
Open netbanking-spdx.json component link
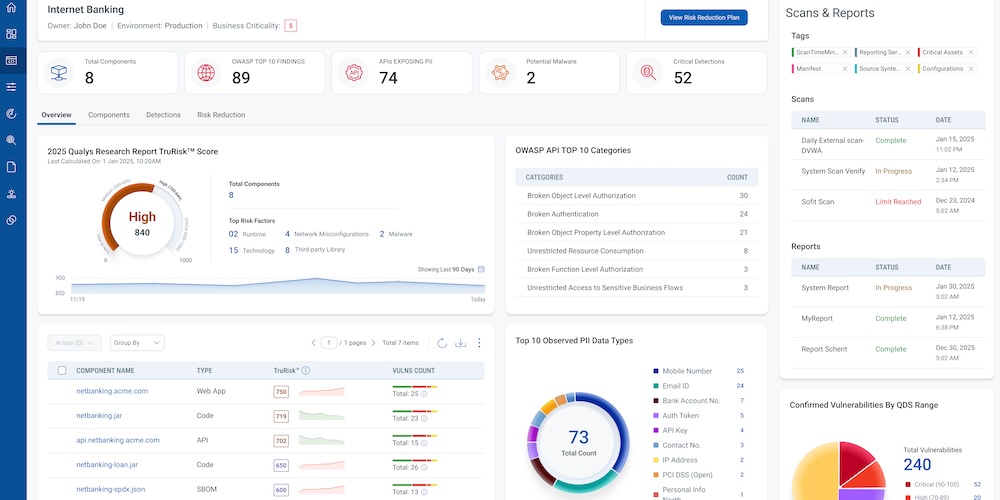tap(110, 490)
